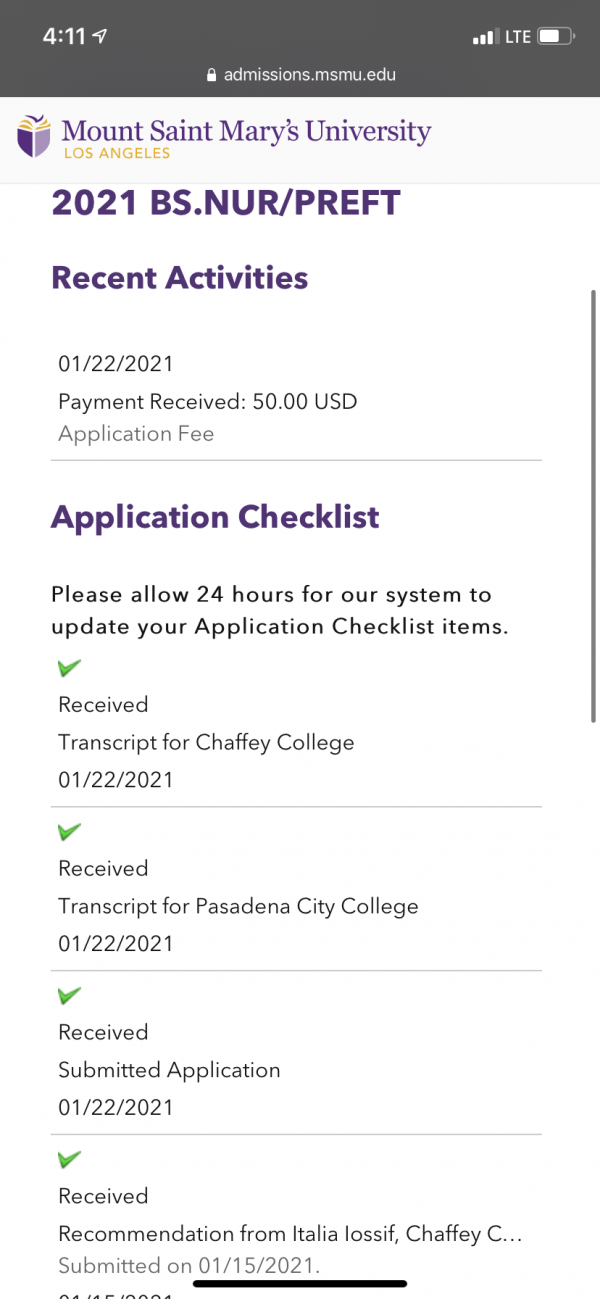Click green checkmark above Chaffey College transcript
The width and height of the screenshot is (600, 1299).
[x=69, y=667]
